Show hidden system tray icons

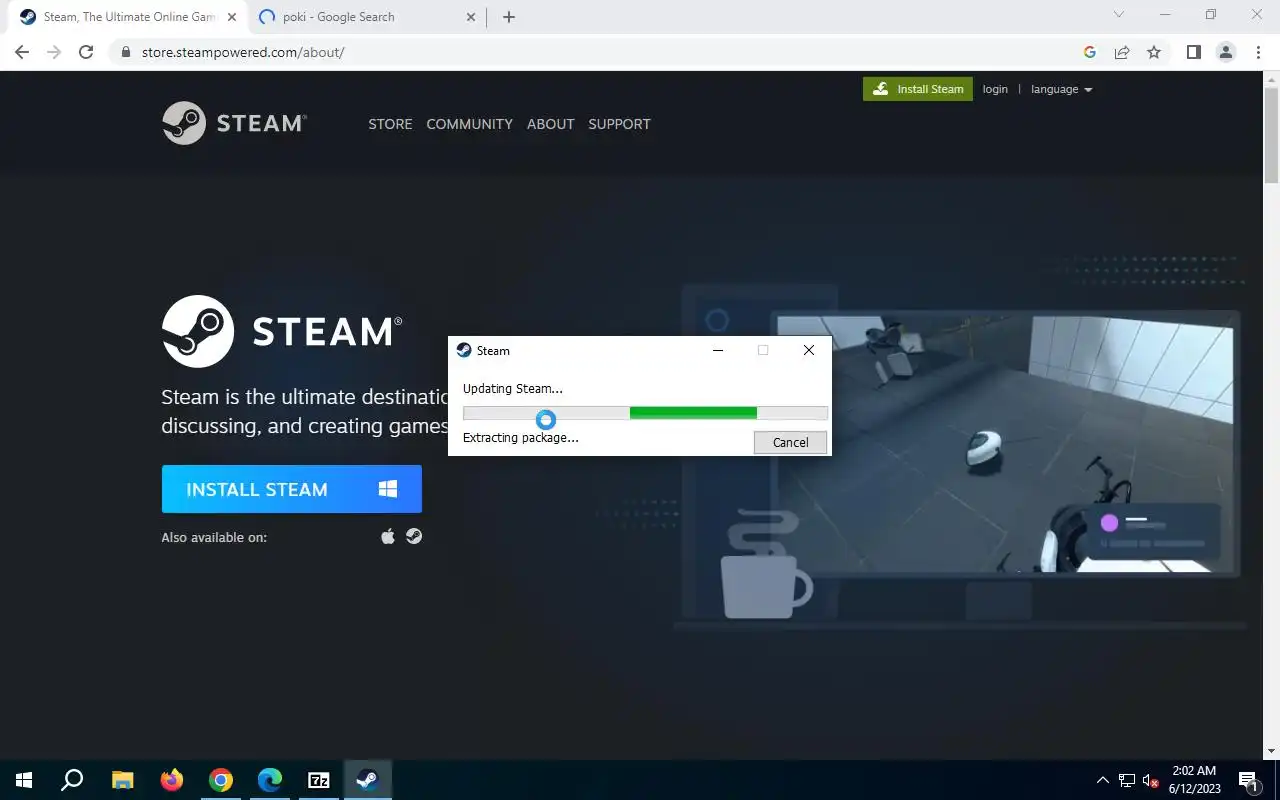(x=1103, y=780)
